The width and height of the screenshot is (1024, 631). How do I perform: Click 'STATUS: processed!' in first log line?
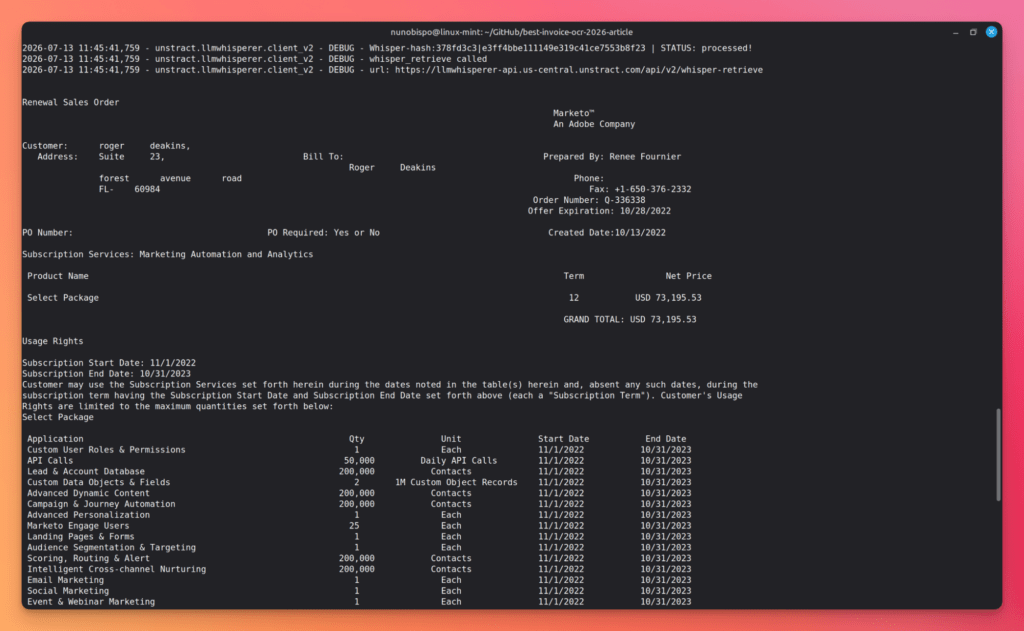tap(706, 48)
